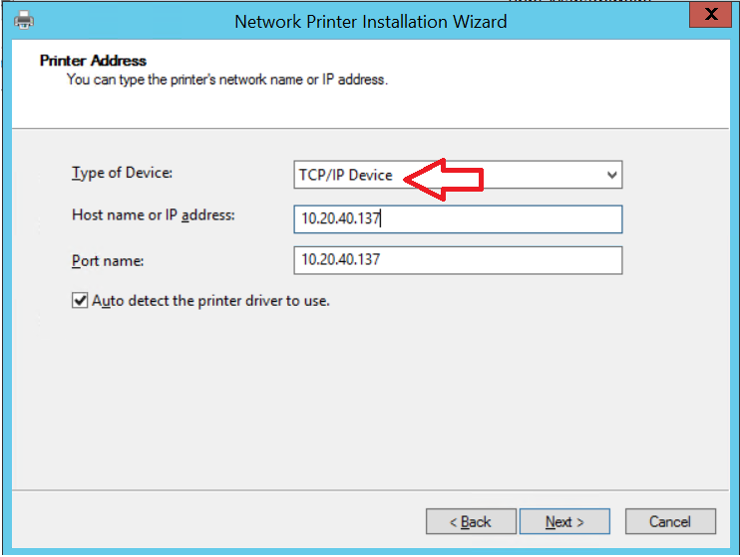This screenshot has height=557, width=740.
Task: Click the 'Port name:' label
Action: pyautogui.click(x=108, y=260)
